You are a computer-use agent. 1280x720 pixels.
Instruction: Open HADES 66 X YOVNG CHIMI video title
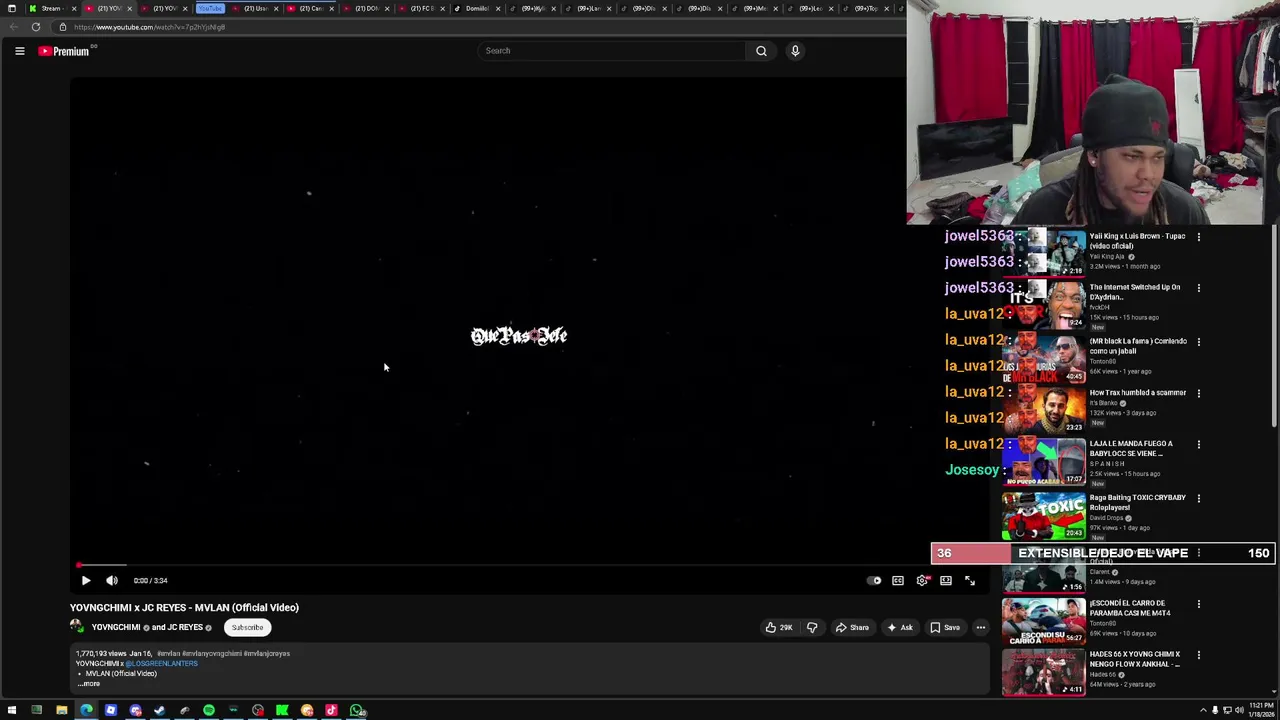[x=1135, y=659]
